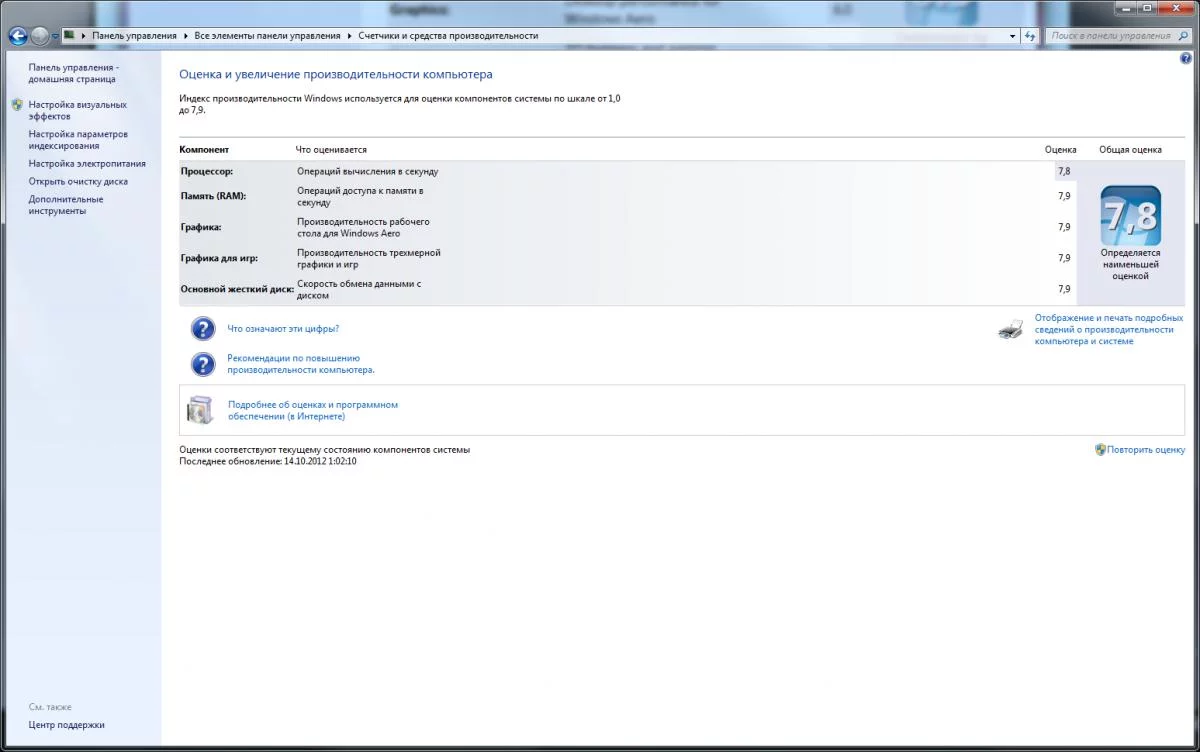The image size is (1200, 752).
Task: Open 'Открыть очистку диска' link
Action: pos(78,181)
